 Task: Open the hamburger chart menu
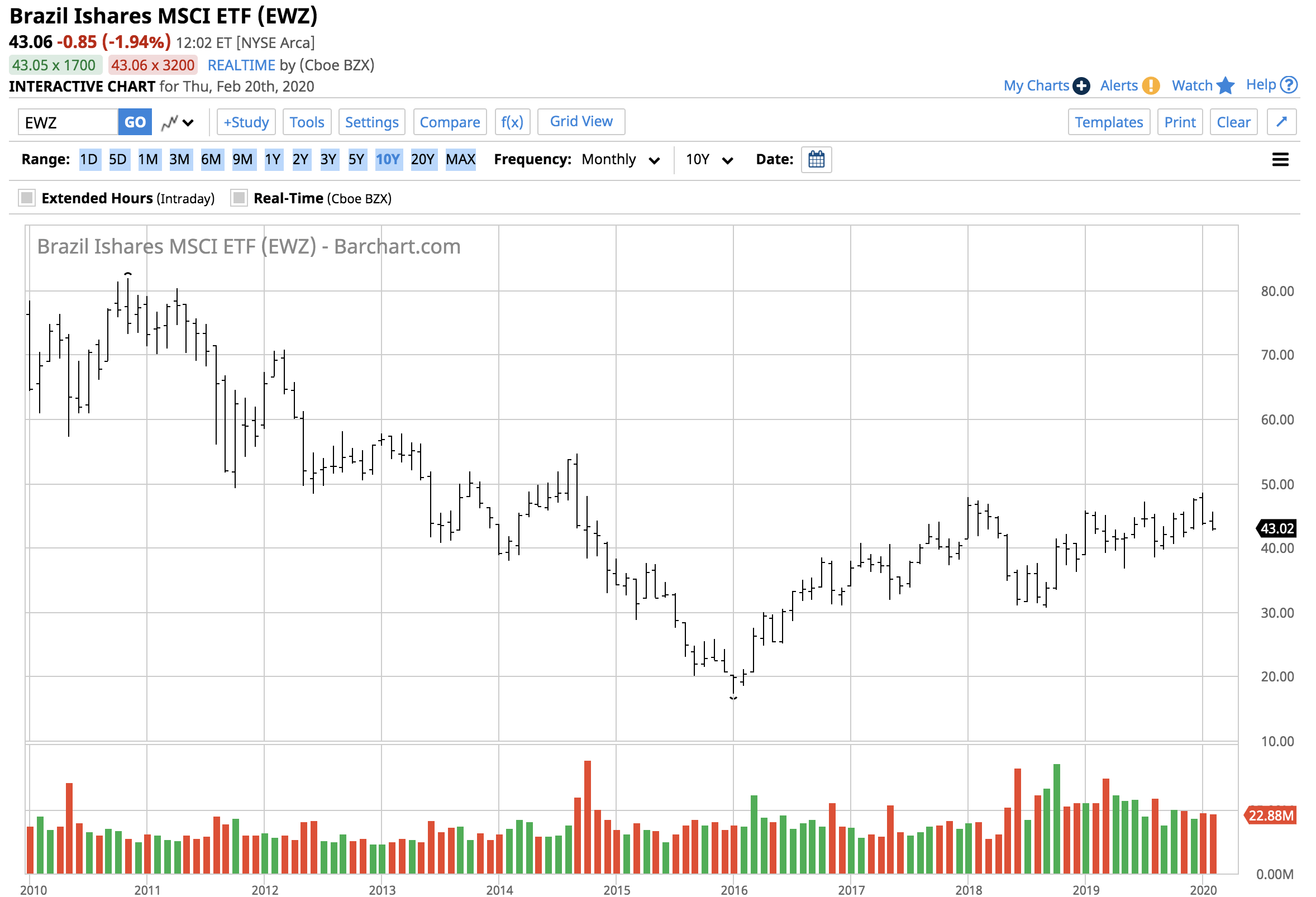point(1280,160)
